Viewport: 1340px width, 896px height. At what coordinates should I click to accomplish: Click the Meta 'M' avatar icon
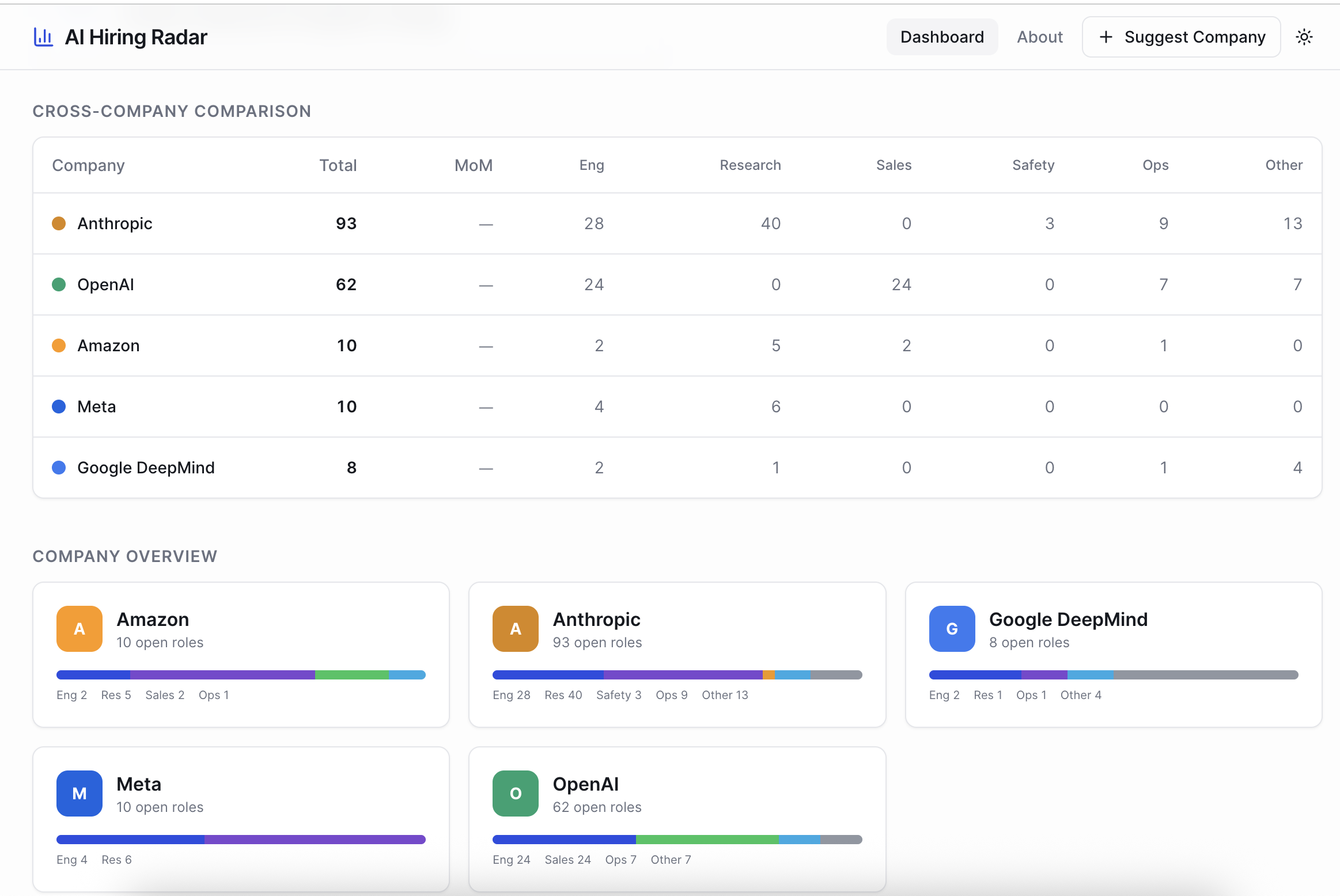point(79,793)
